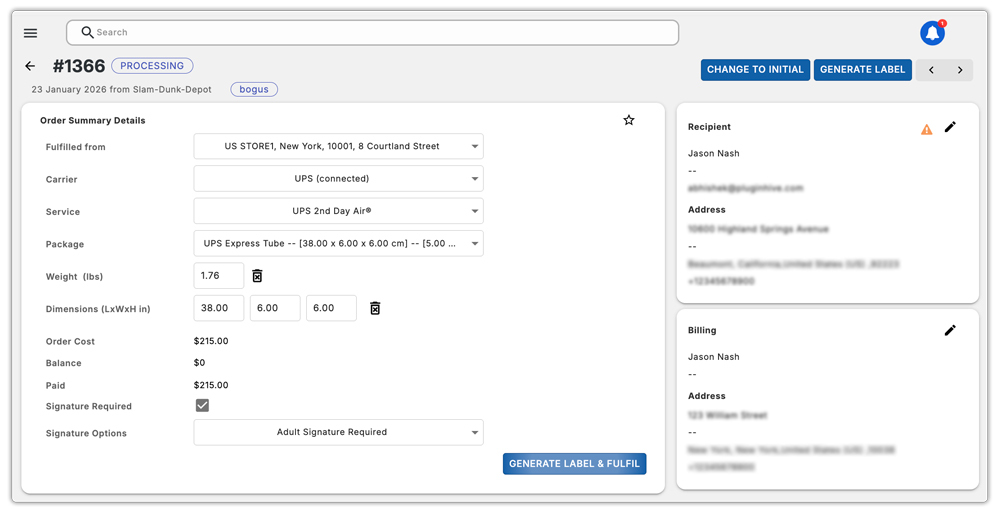Click the Change to Initial button
This screenshot has height=514, width=1000.
(755, 70)
